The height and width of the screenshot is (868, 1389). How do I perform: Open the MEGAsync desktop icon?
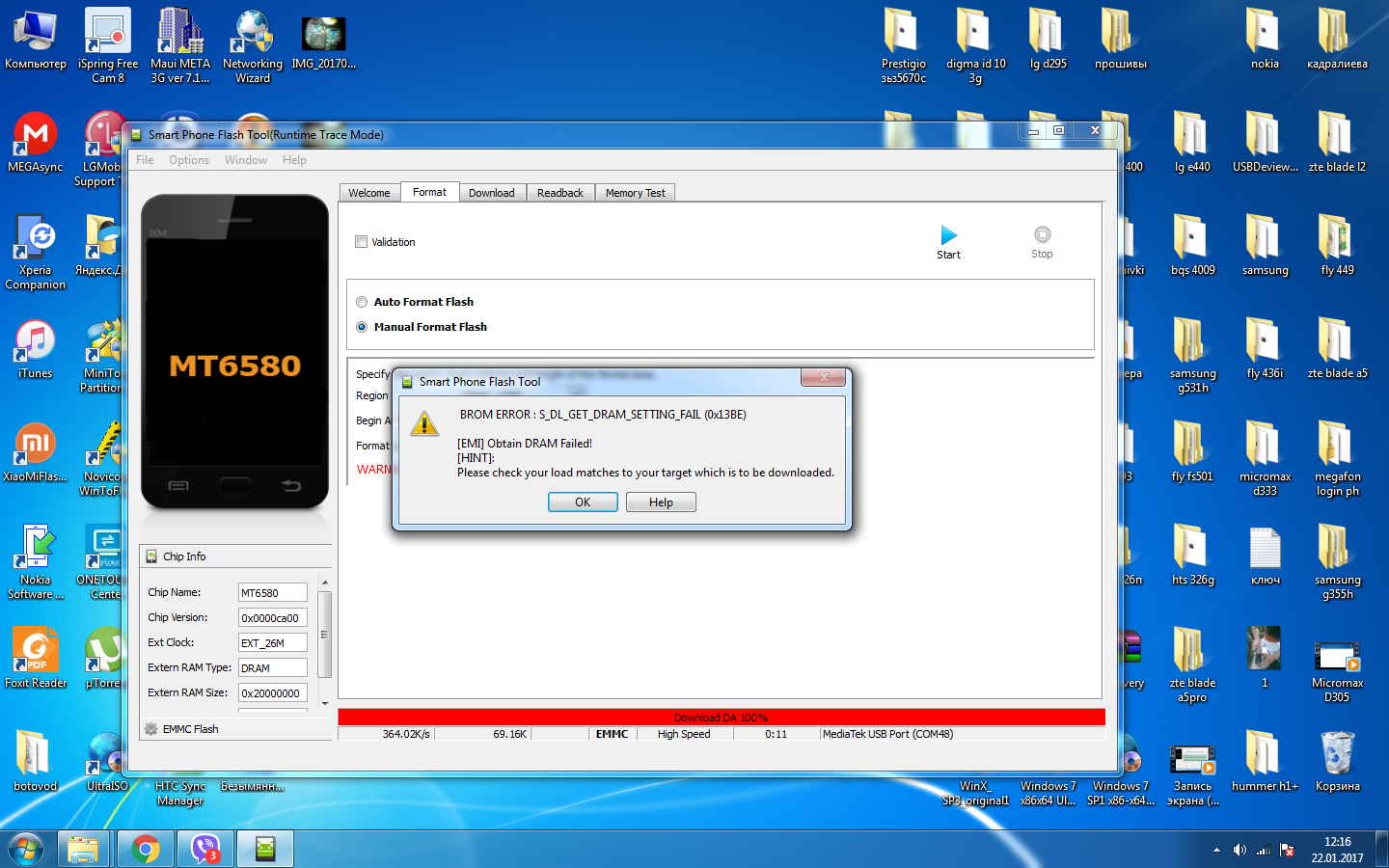pyautogui.click(x=36, y=135)
